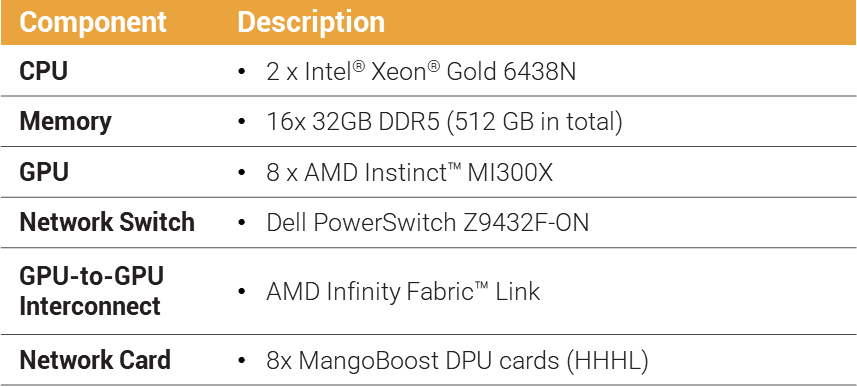Click the bullet beside DDR5 memory entry
This screenshot has height=387, width=857.
242,122
